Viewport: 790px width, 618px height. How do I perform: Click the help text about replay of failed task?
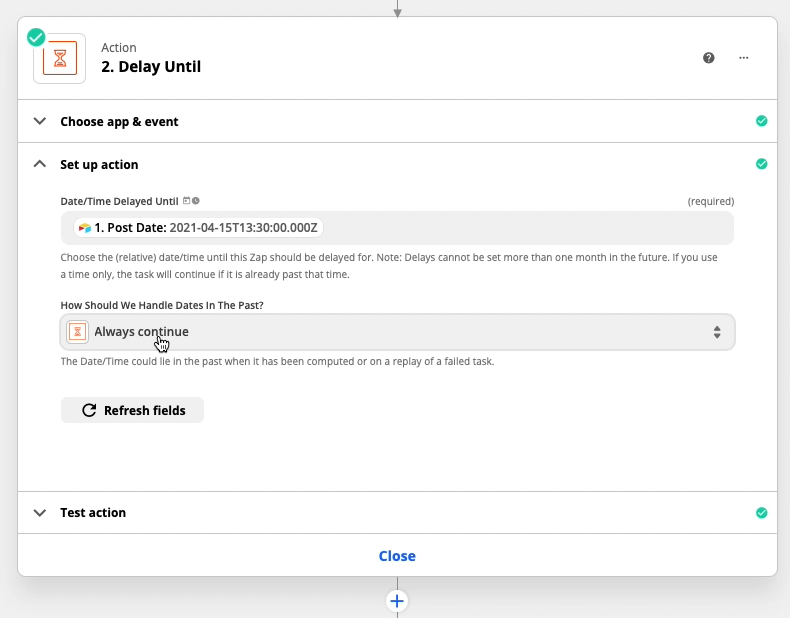point(277,362)
